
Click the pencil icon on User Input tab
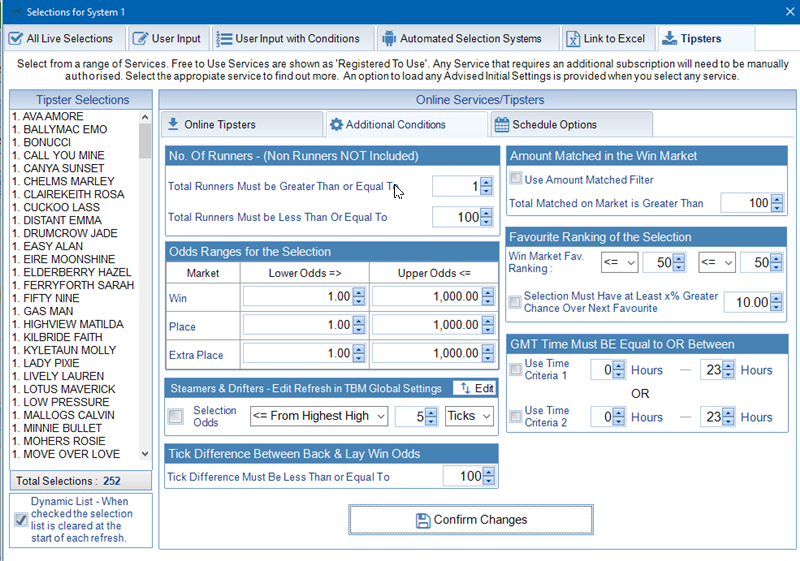tap(140, 39)
